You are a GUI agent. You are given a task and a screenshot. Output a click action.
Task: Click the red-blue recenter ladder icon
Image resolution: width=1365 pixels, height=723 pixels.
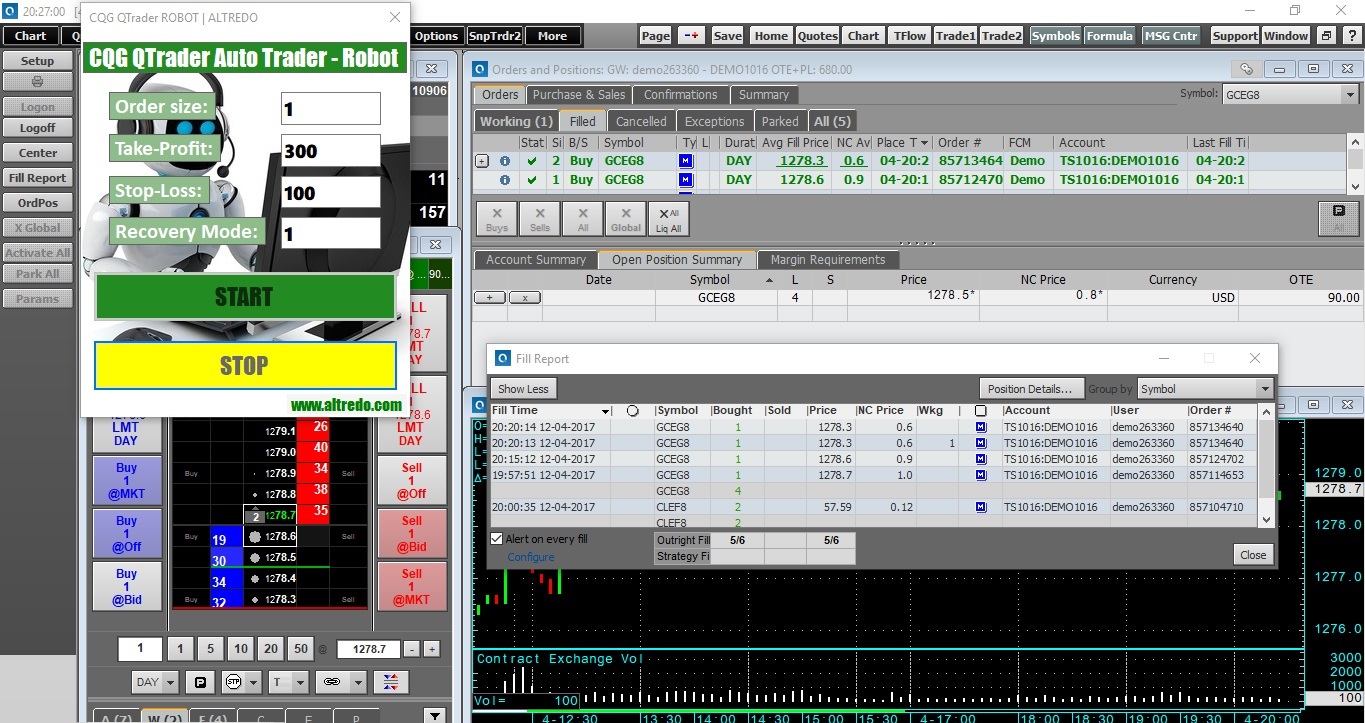(390, 682)
